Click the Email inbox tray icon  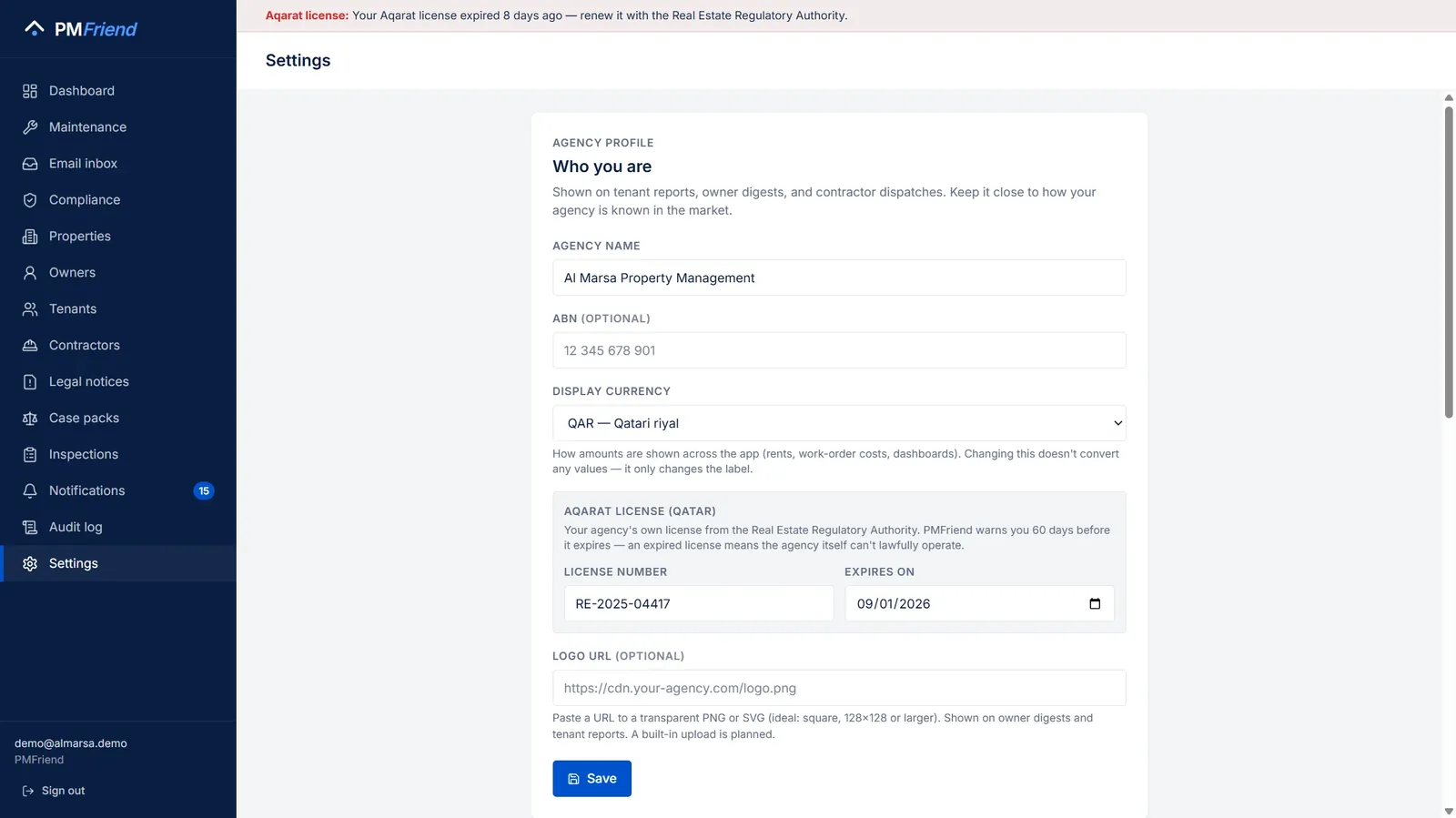[x=30, y=164]
